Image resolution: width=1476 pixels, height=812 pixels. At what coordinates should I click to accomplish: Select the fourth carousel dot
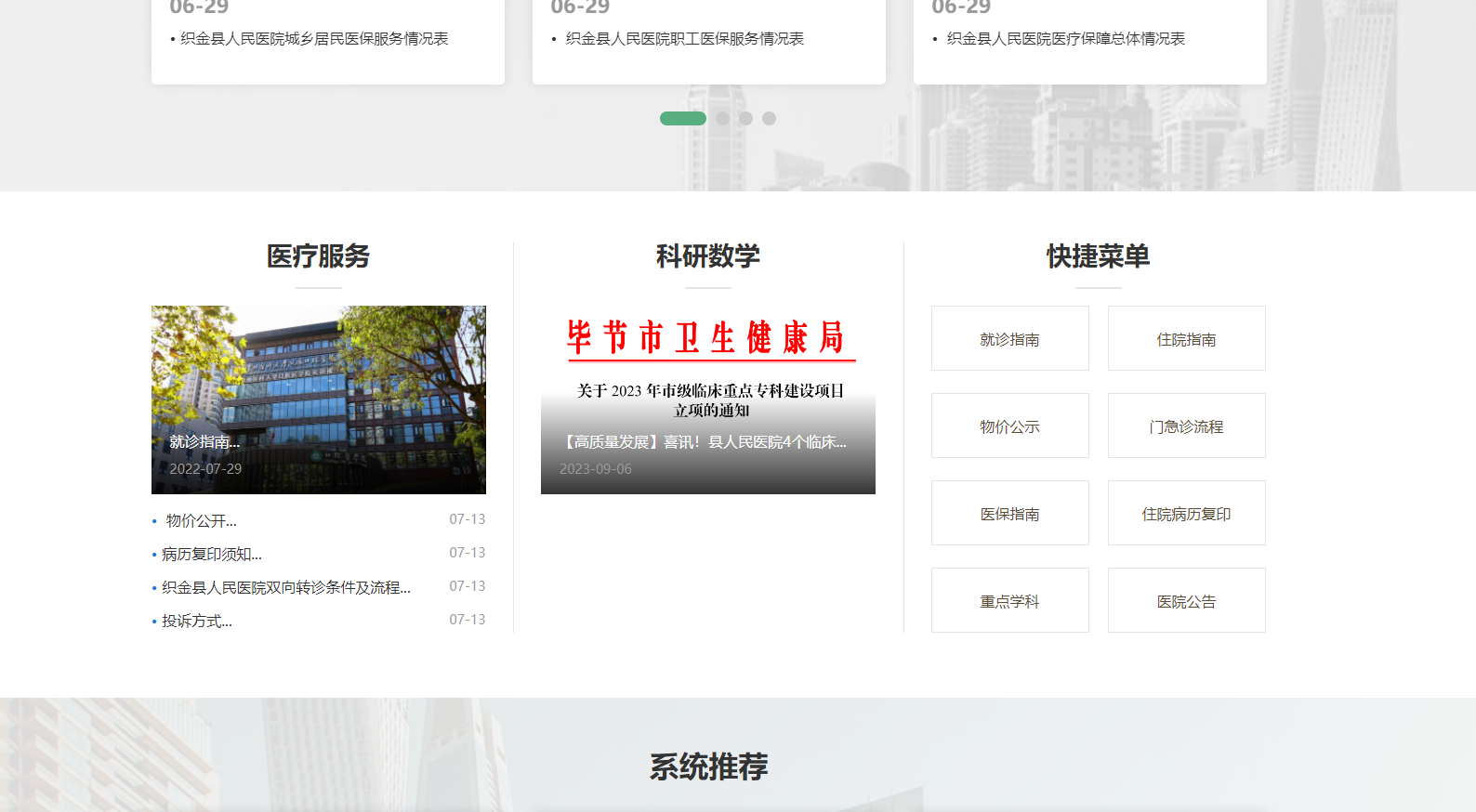coord(769,118)
